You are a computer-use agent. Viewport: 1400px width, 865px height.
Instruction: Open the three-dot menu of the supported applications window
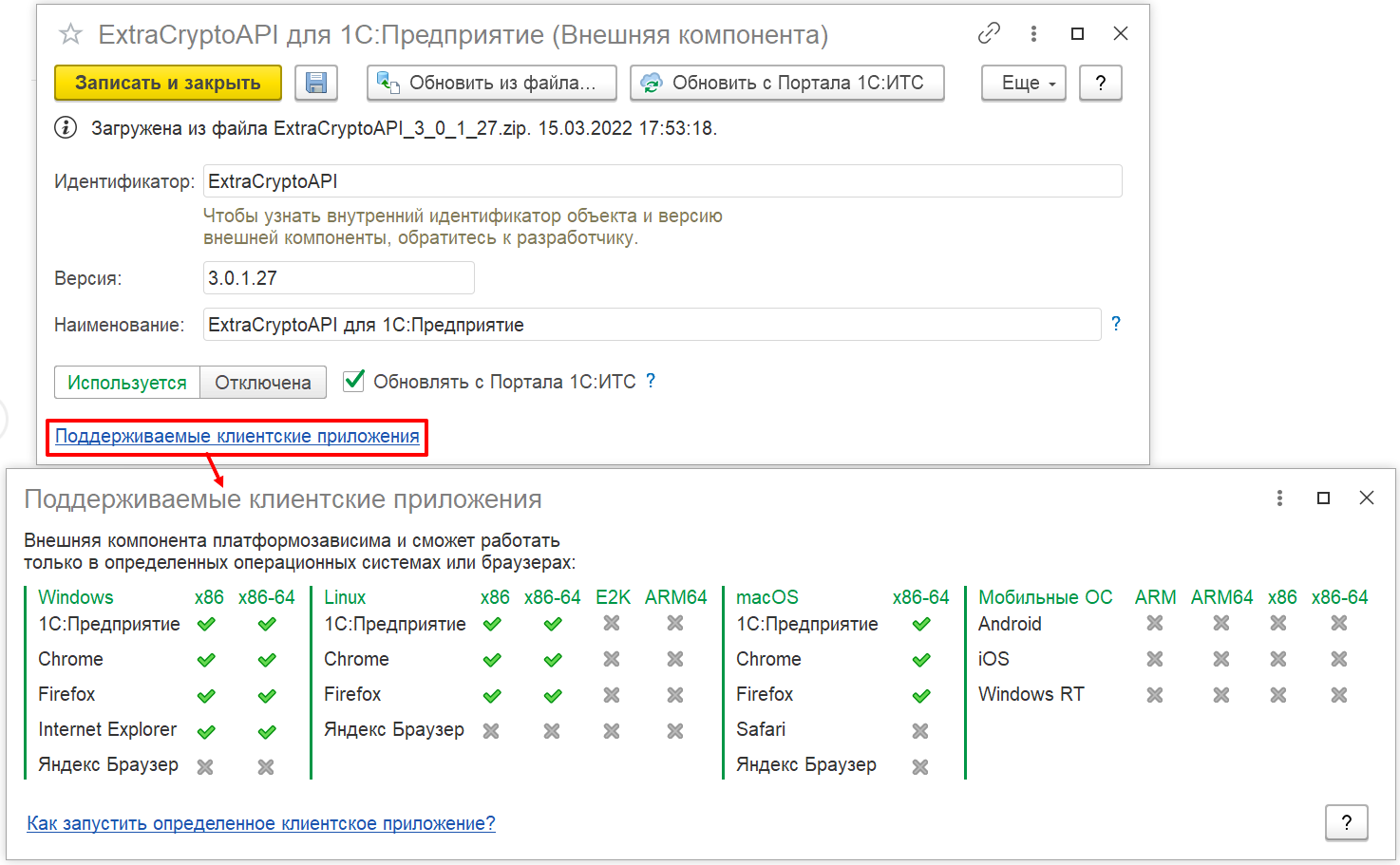coord(1279,498)
